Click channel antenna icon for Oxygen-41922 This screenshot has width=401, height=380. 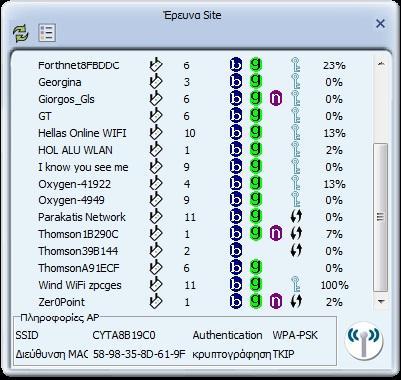[156, 184]
